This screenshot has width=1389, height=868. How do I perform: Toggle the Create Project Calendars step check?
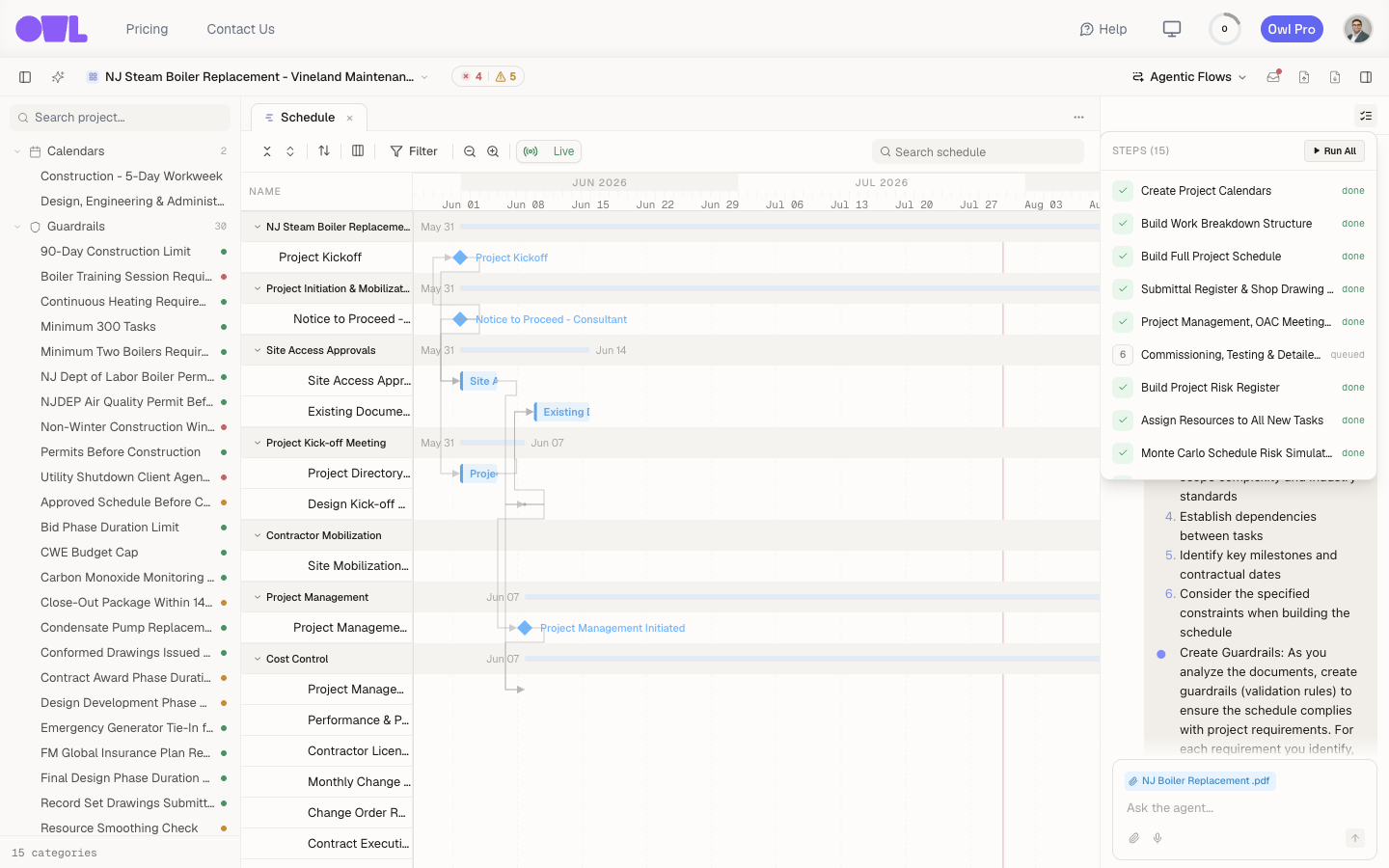[x=1123, y=191]
